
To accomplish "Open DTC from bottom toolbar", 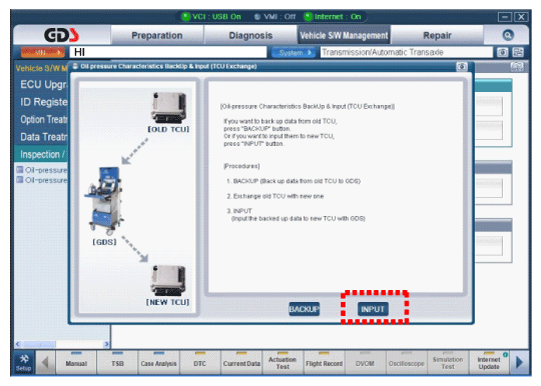I will (x=200, y=363).
